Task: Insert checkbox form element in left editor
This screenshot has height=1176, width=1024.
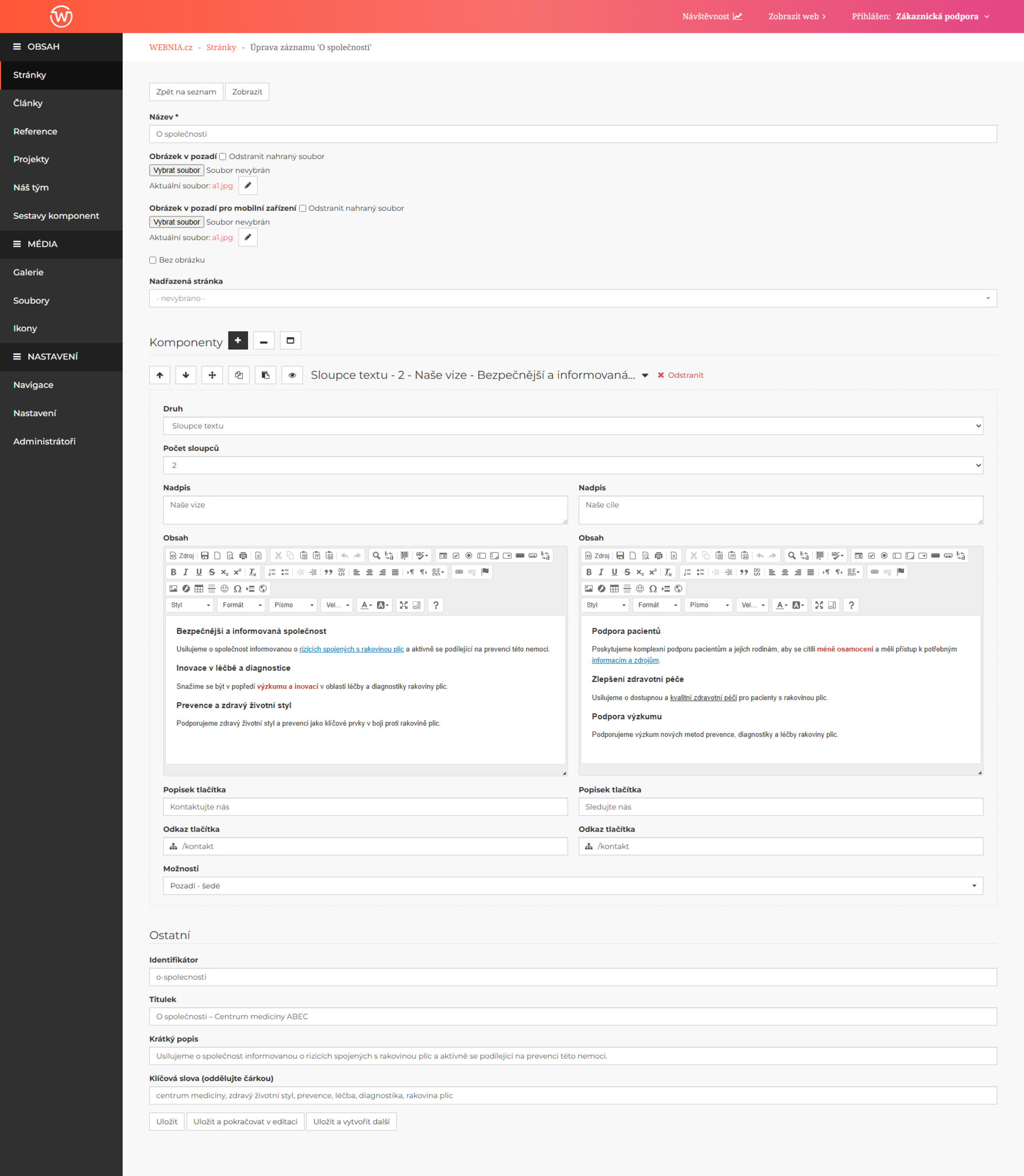Action: coord(456,555)
